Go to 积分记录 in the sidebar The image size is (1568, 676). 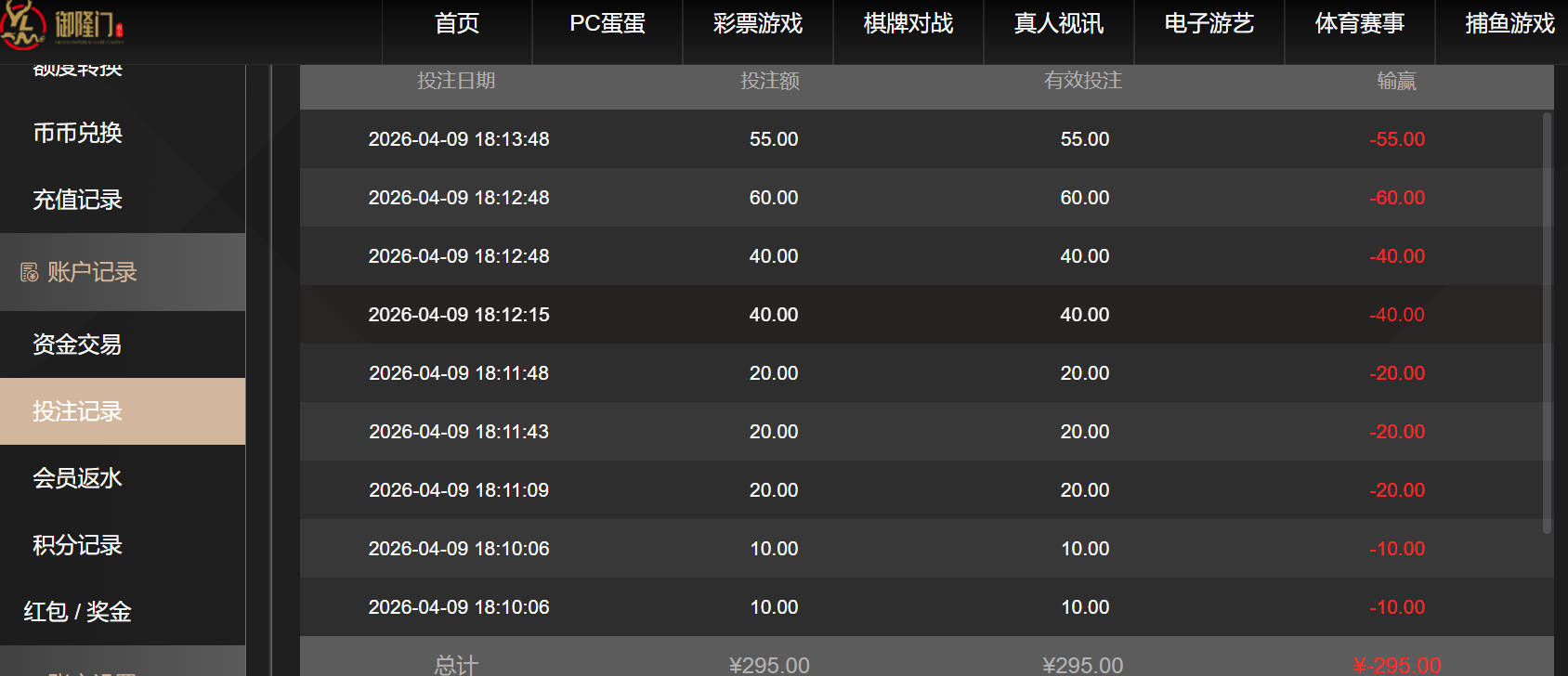click(78, 545)
